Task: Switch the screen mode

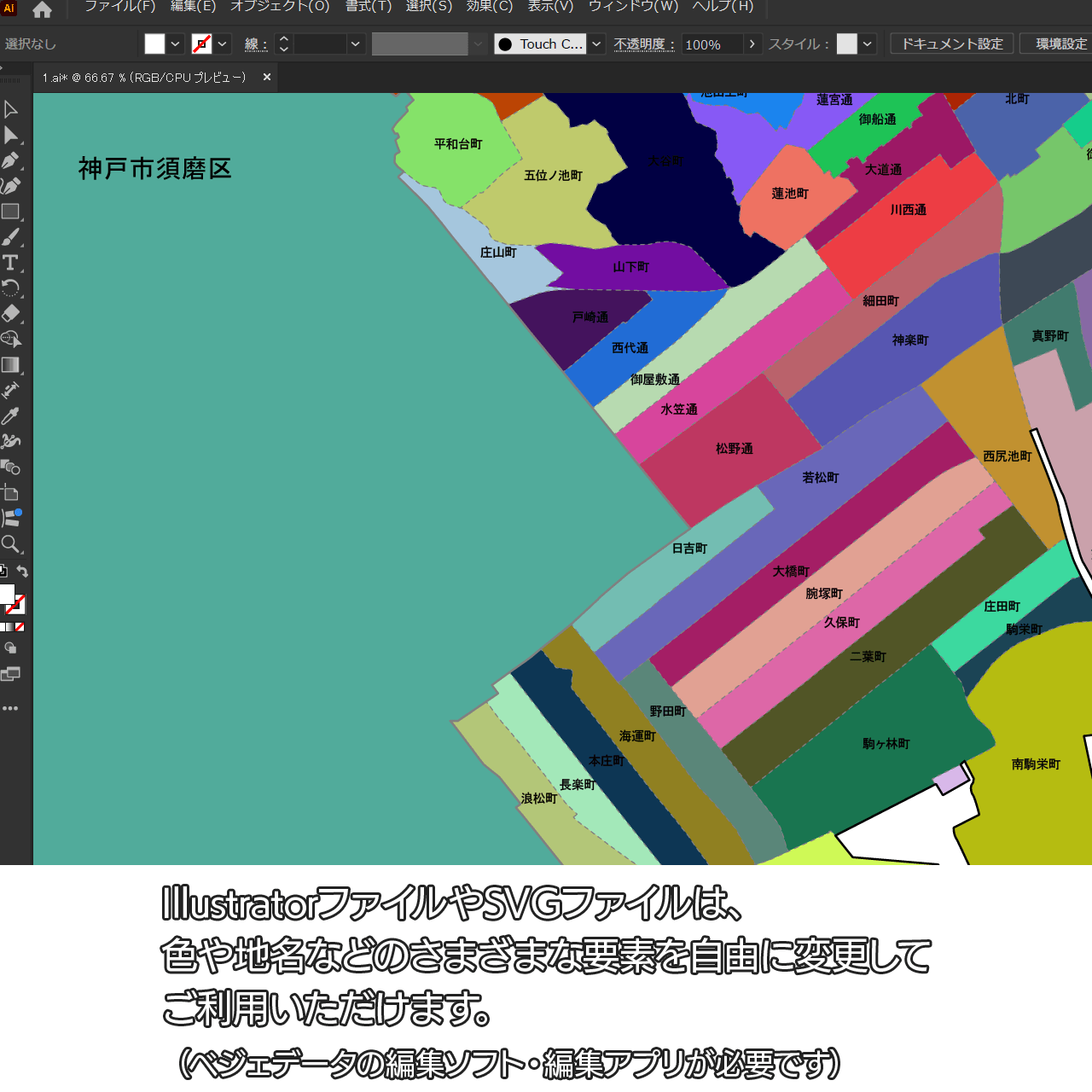Action: (10, 674)
